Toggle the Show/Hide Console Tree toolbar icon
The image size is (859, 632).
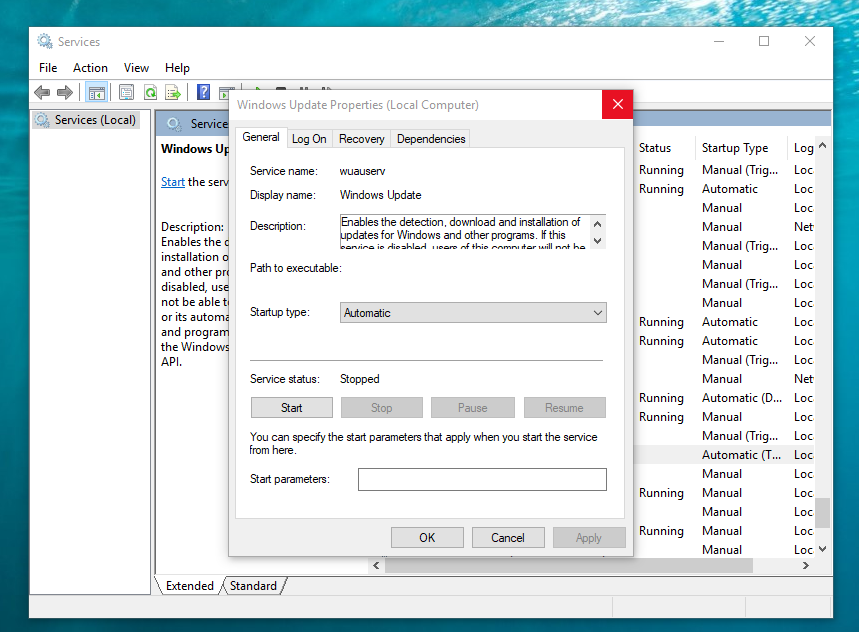click(x=96, y=93)
